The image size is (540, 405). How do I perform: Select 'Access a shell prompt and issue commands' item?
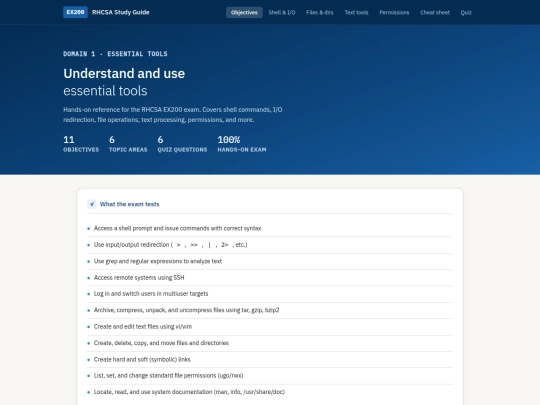pos(270,228)
